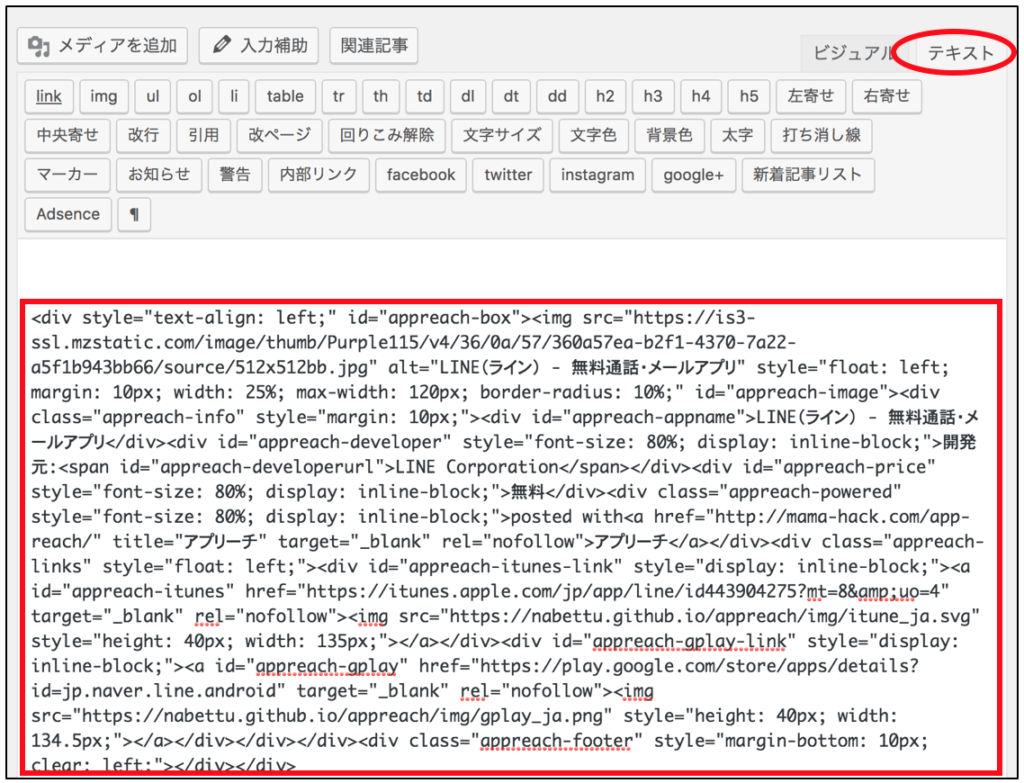Apply 太字 bold formatting
This screenshot has height=783, width=1024.
(x=737, y=136)
